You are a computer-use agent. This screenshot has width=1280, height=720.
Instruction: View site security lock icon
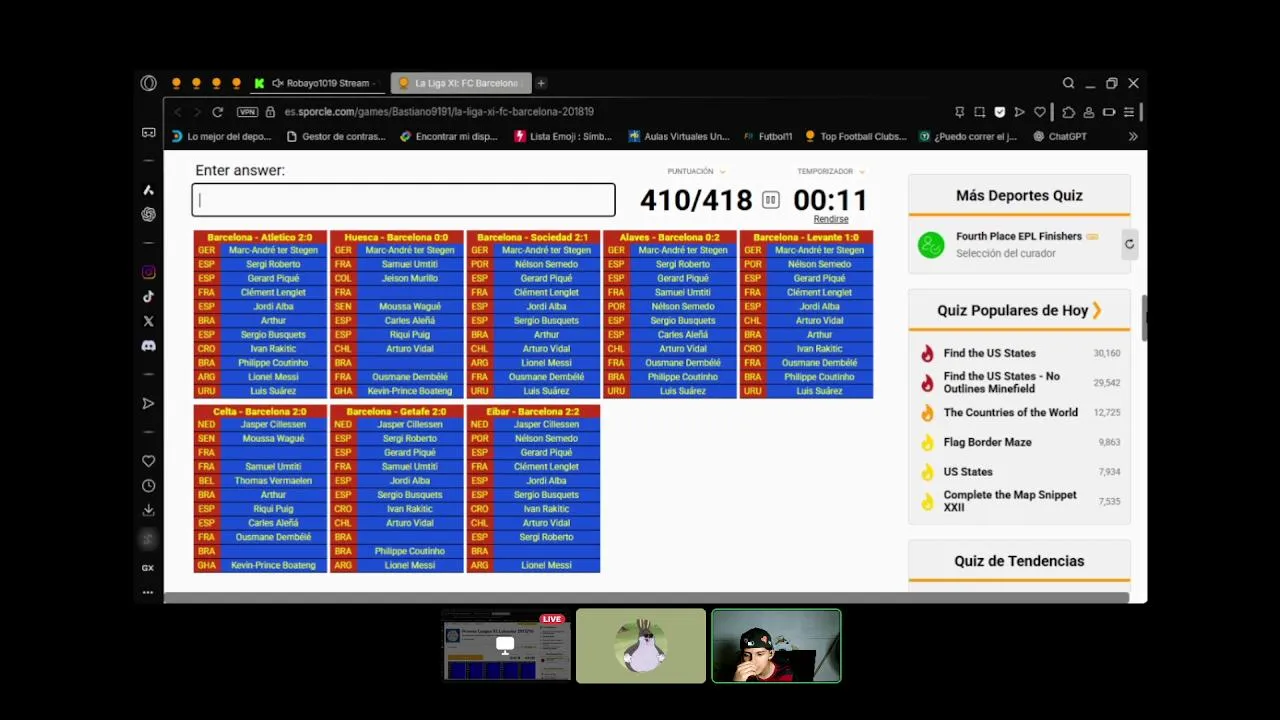coord(270,112)
